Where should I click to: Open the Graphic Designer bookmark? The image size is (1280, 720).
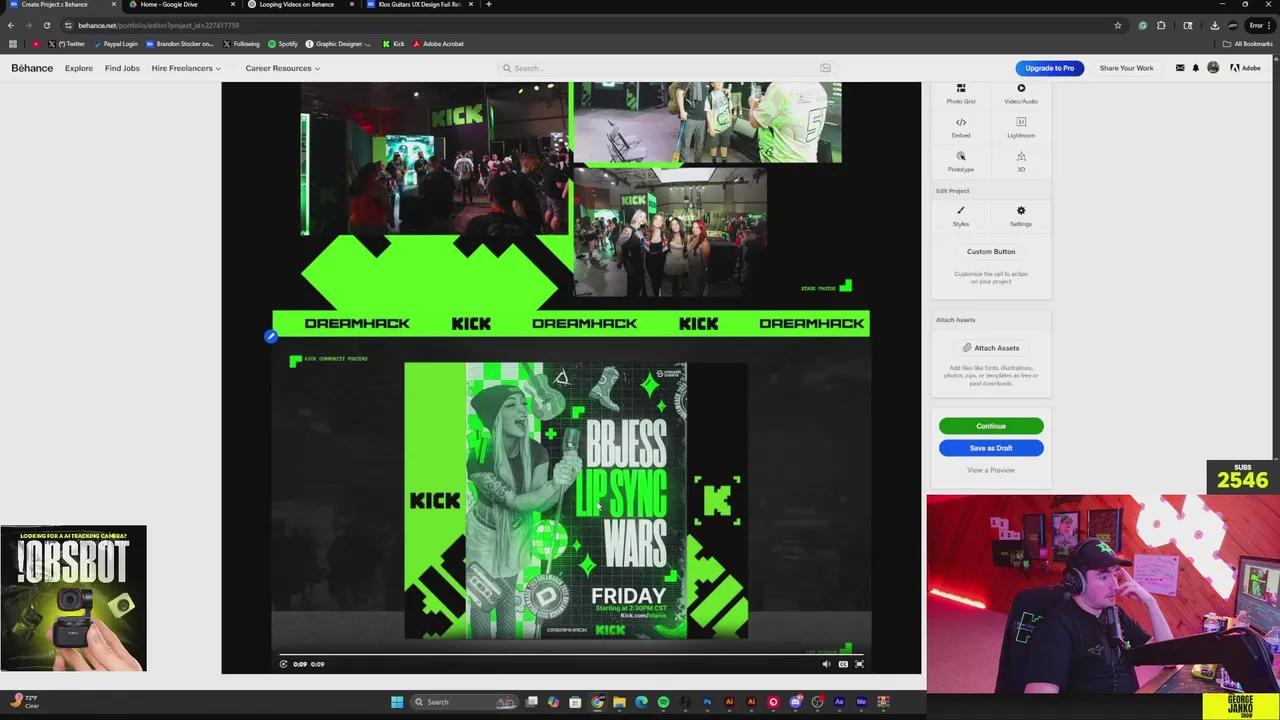(x=338, y=44)
